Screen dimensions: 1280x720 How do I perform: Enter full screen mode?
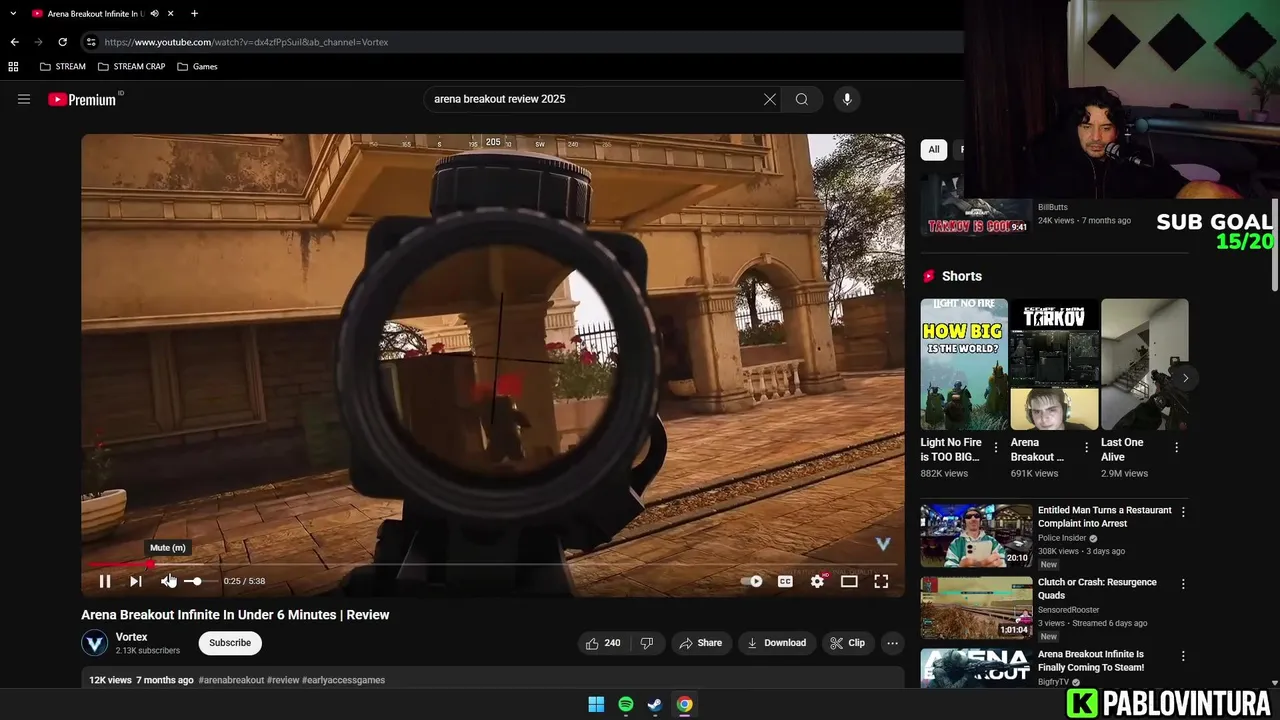pyautogui.click(x=881, y=581)
